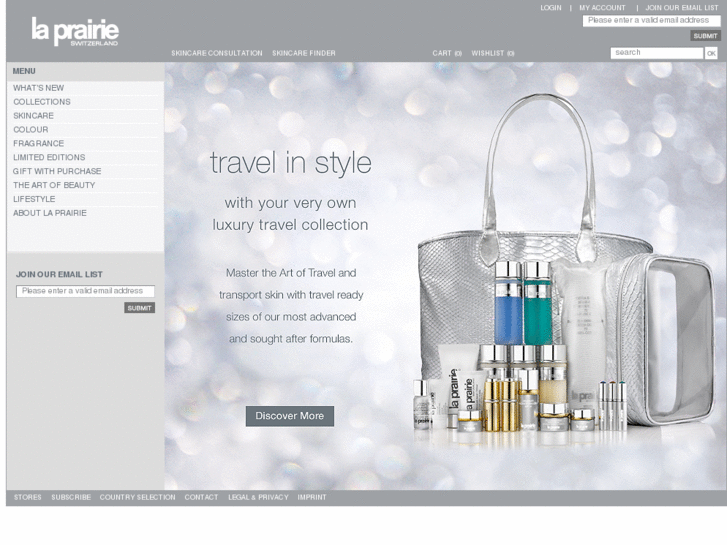Click the sidebar SUBMIT button

tap(140, 308)
